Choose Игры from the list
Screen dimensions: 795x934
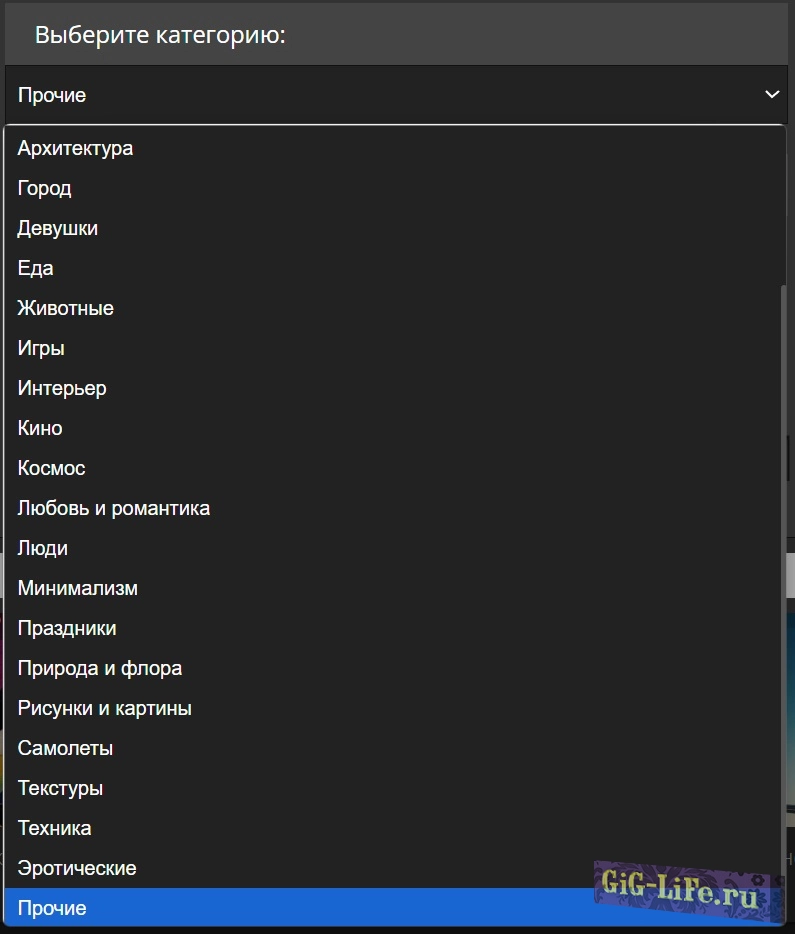click(x=41, y=348)
